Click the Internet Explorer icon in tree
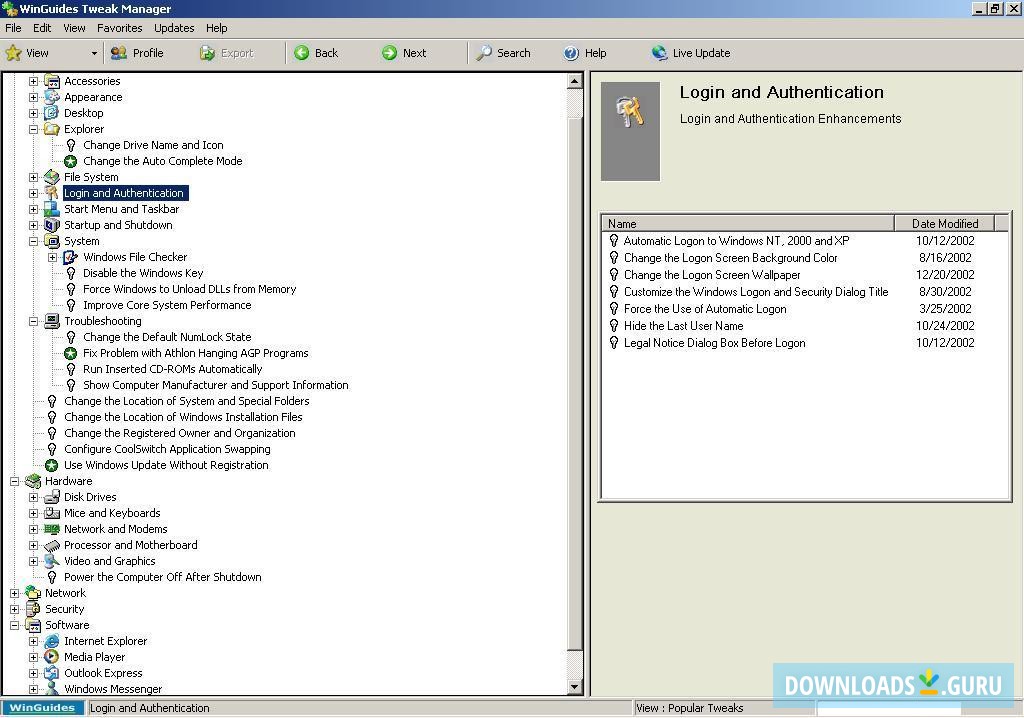The height and width of the screenshot is (718, 1024). (x=52, y=642)
